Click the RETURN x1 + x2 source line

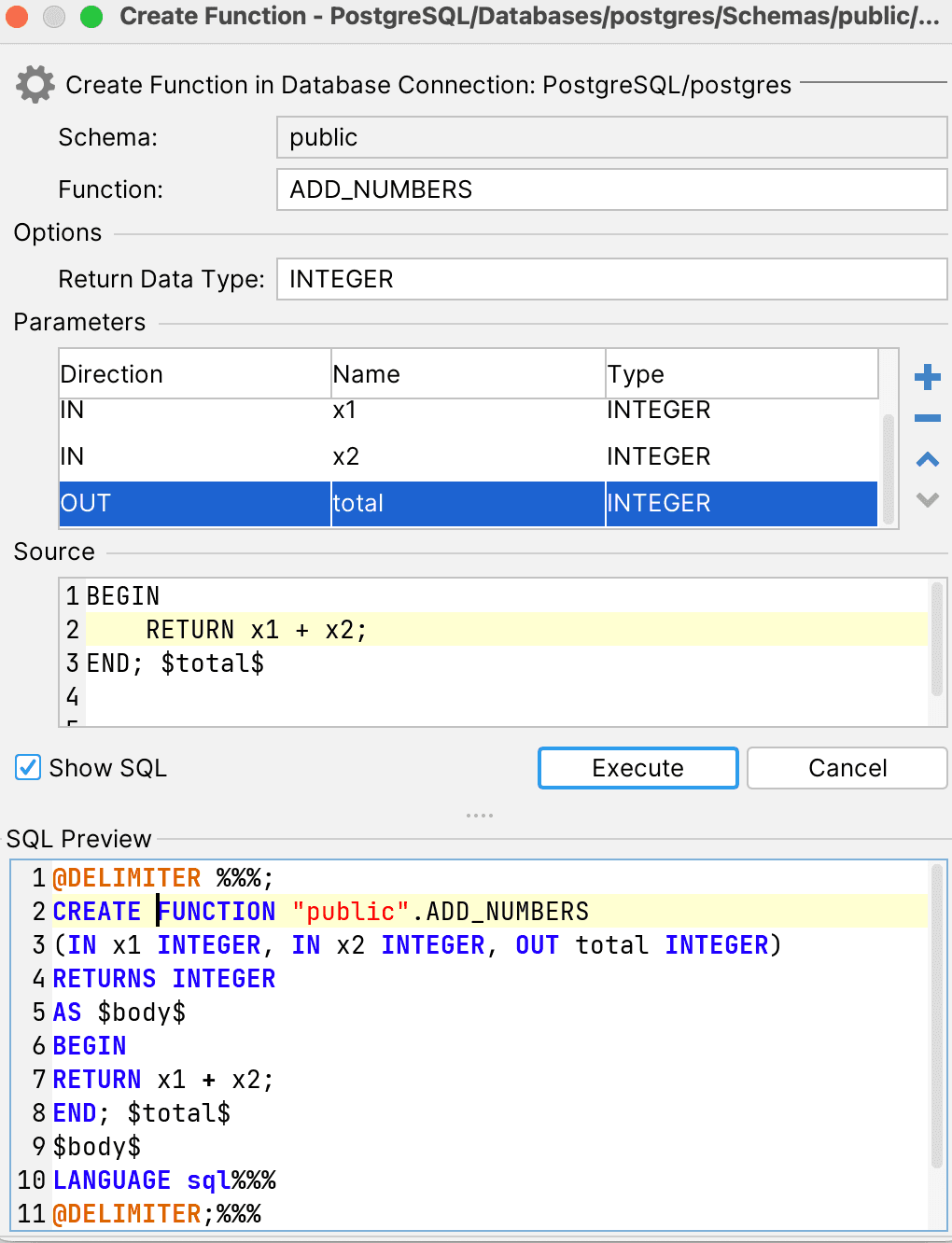[x=256, y=630]
